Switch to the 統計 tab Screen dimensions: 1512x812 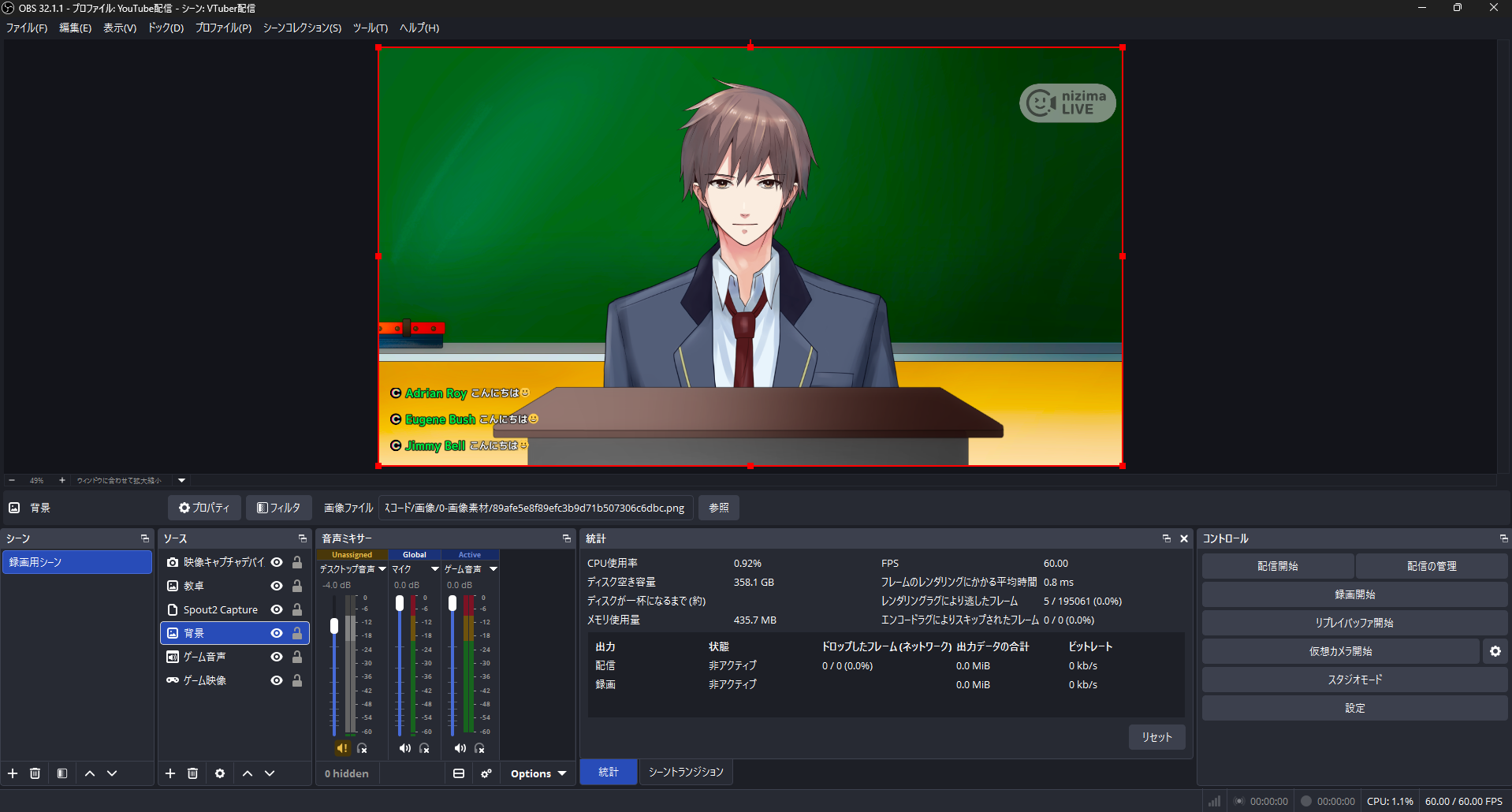[609, 772]
